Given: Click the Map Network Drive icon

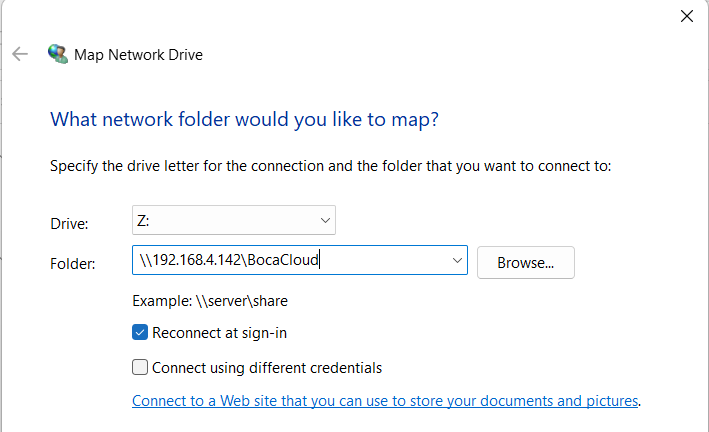Looking at the screenshot, I should (x=58, y=54).
